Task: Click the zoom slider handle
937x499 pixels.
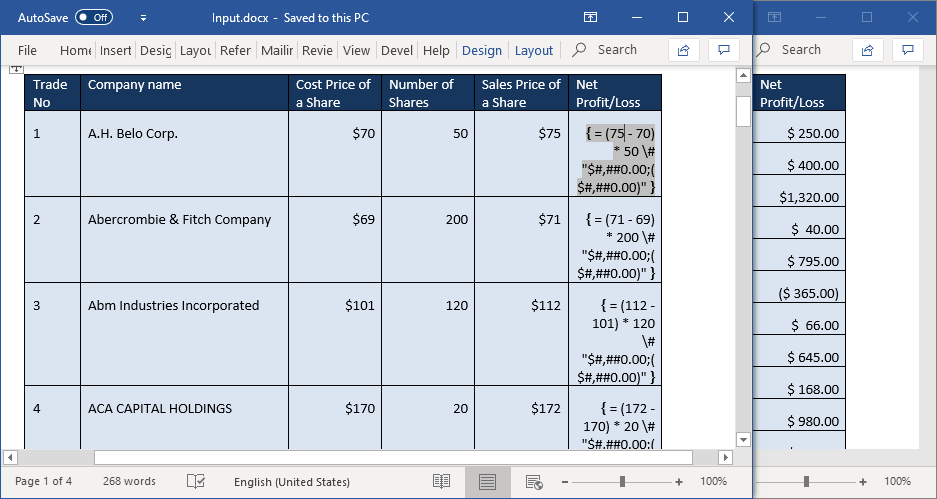Action: coord(622,481)
